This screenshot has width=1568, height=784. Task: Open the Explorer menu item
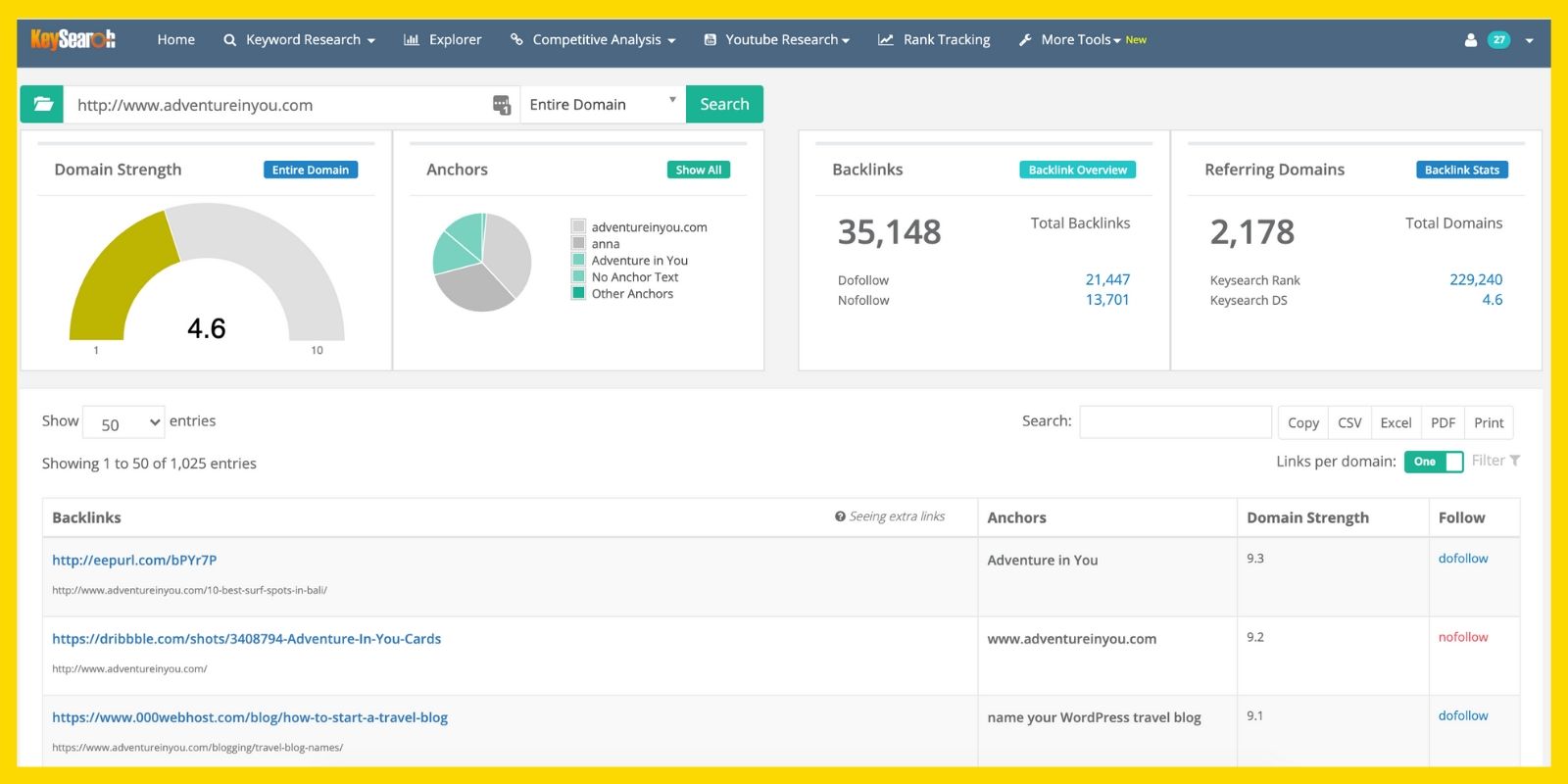[456, 40]
